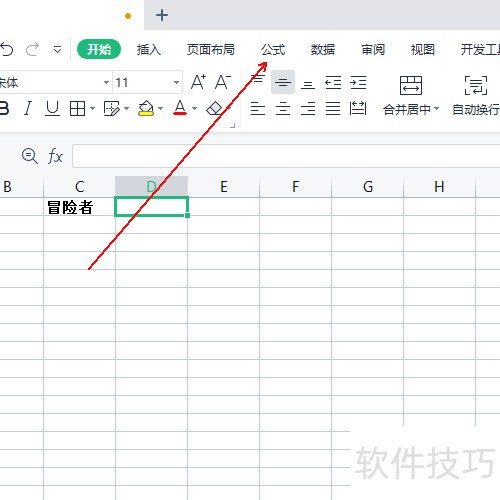Expand the quick access toolbar dropdown
This screenshot has height=500, width=500.
pos(57,50)
